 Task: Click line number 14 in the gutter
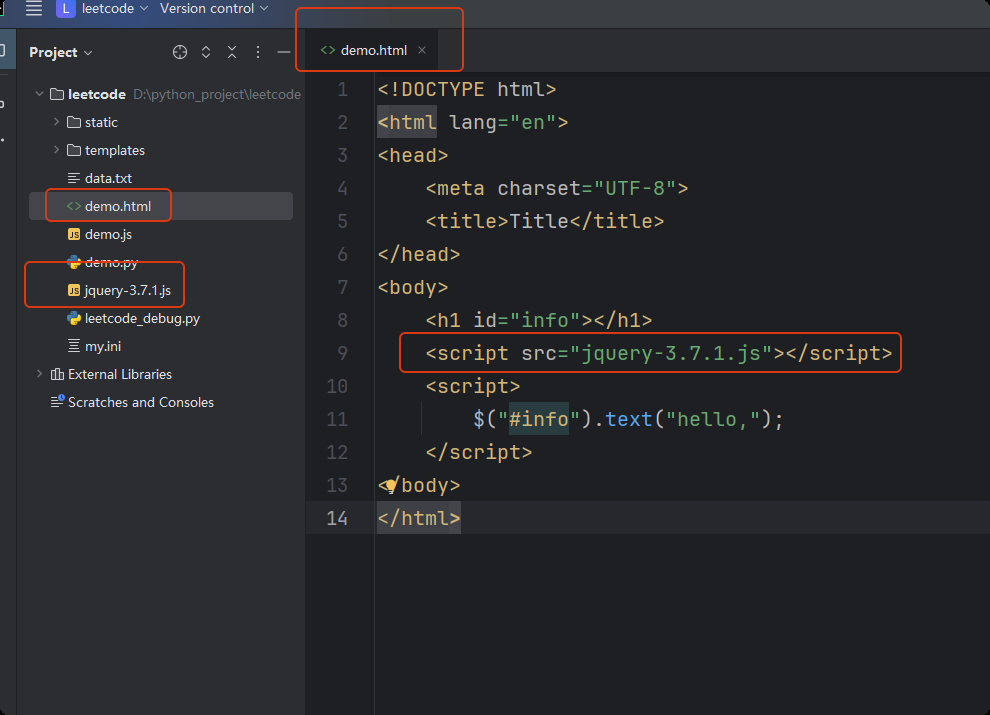coord(337,519)
